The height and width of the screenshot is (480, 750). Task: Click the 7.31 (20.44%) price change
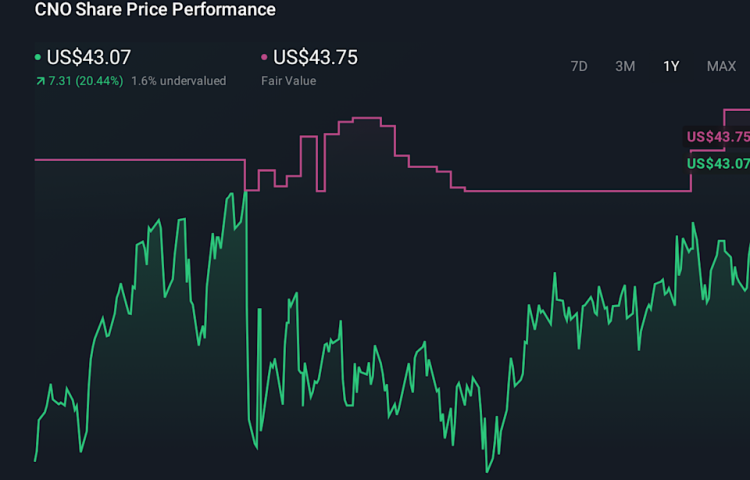pyautogui.click(x=85, y=81)
